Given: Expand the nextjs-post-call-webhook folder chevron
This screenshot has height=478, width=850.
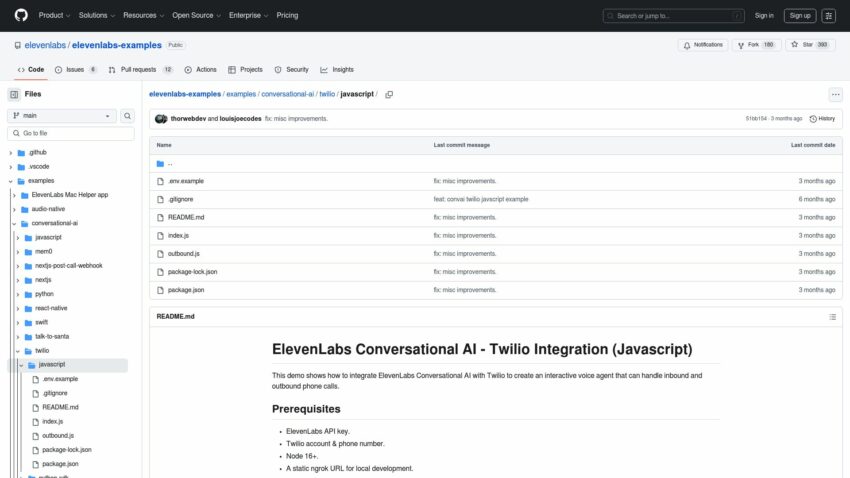Looking at the screenshot, I should coord(18,266).
